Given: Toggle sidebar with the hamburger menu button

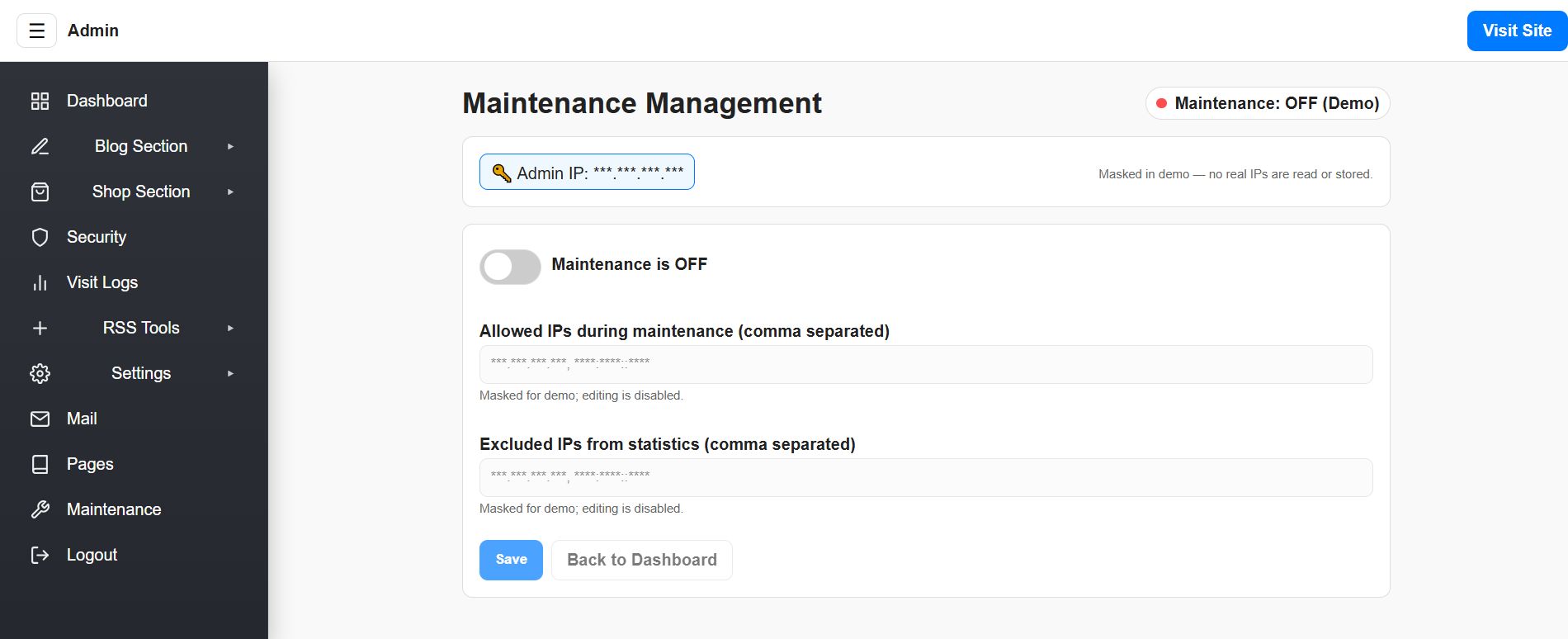Looking at the screenshot, I should pyautogui.click(x=36, y=31).
